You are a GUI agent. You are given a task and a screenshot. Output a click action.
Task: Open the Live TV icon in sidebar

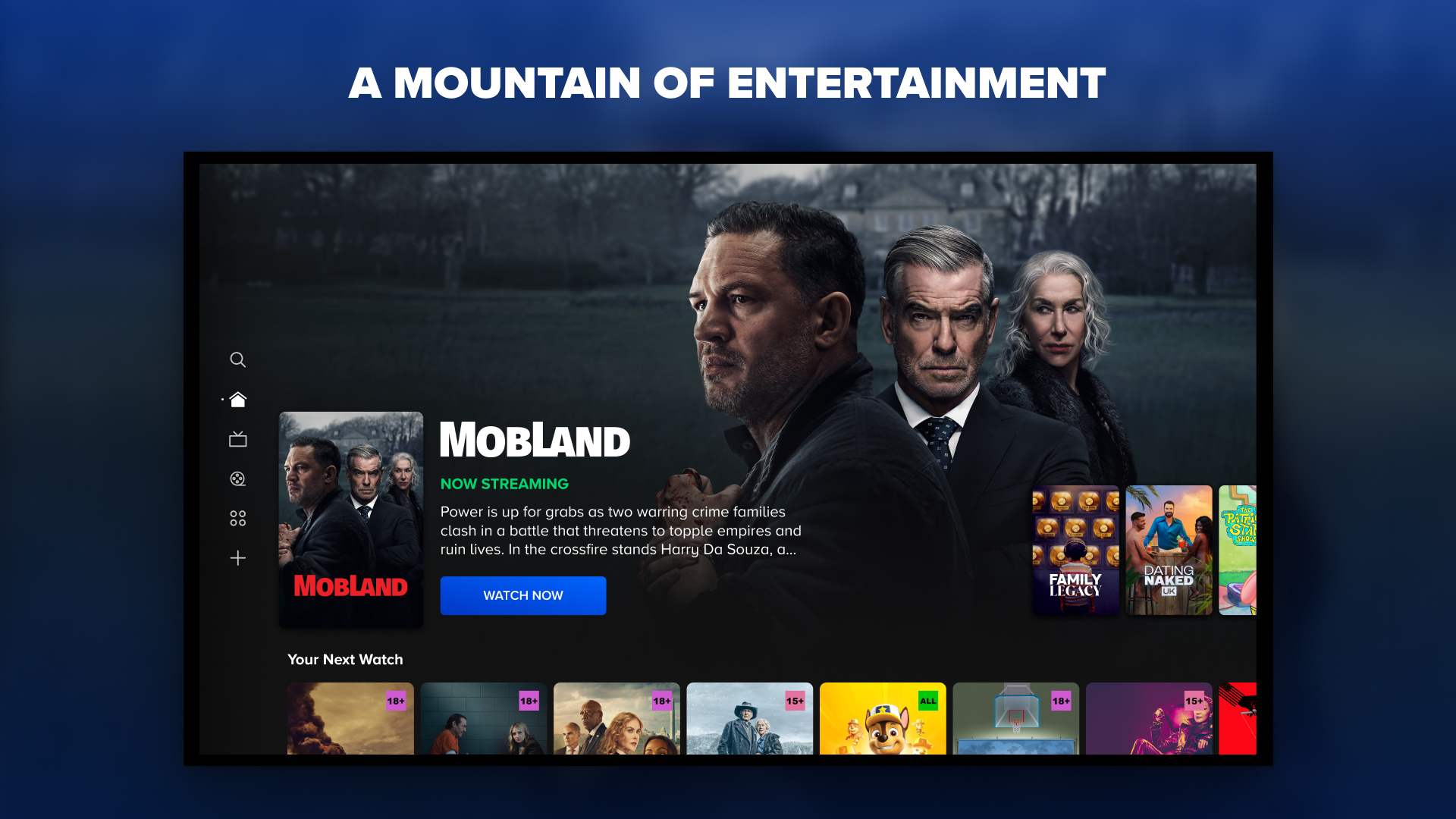[237, 439]
